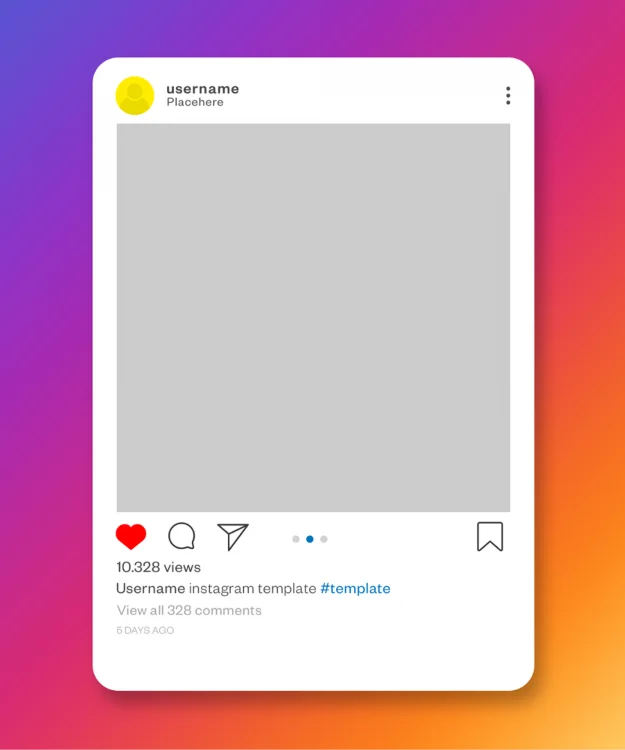
Task: Open the three-dot more options menu
Action: point(508,96)
